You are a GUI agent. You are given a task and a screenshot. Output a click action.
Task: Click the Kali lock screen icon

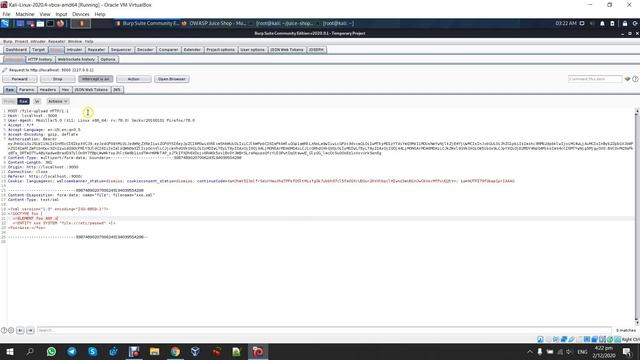pyautogui.click(x=624, y=24)
